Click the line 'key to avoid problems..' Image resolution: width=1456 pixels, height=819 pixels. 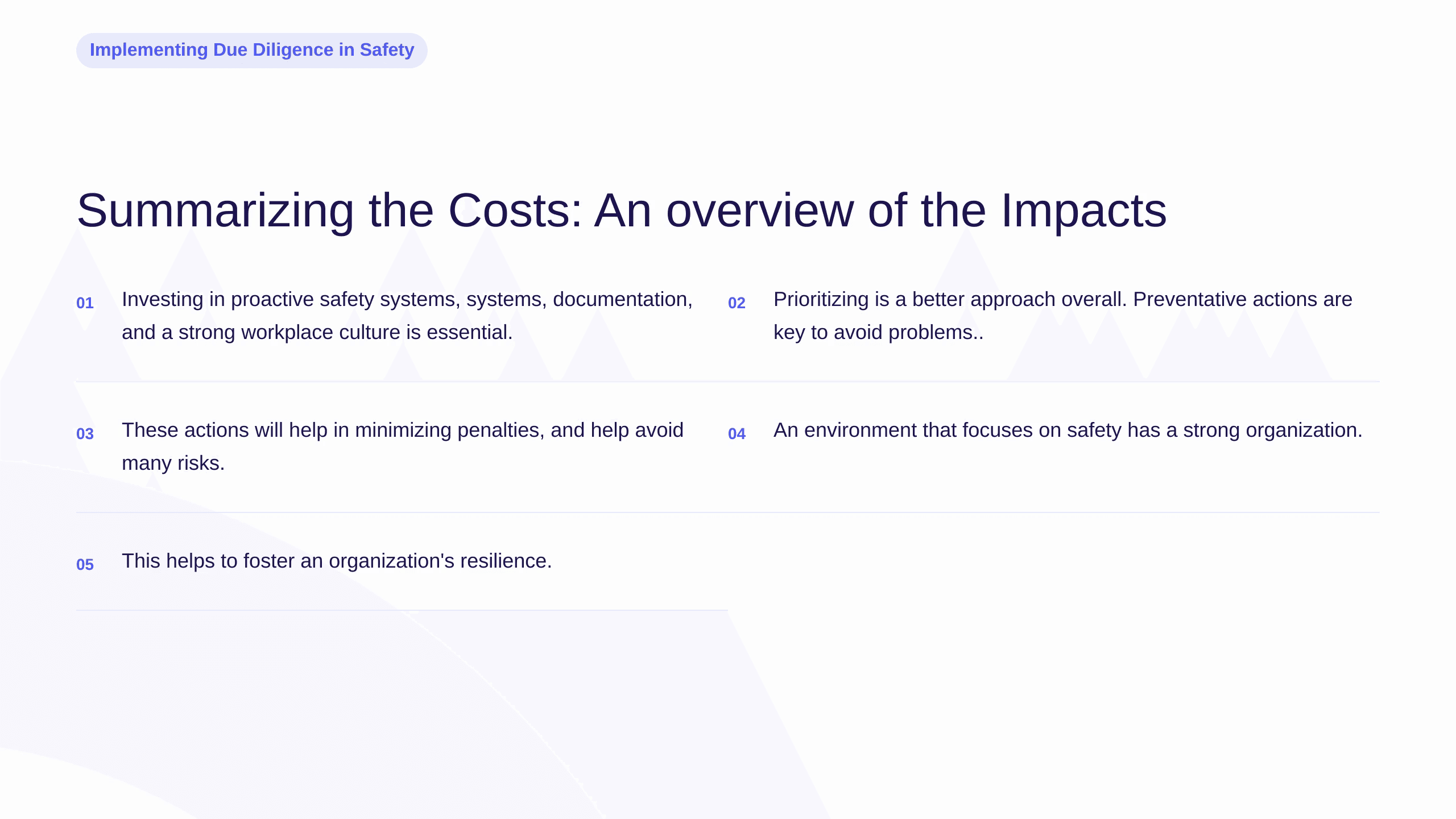[879, 333]
